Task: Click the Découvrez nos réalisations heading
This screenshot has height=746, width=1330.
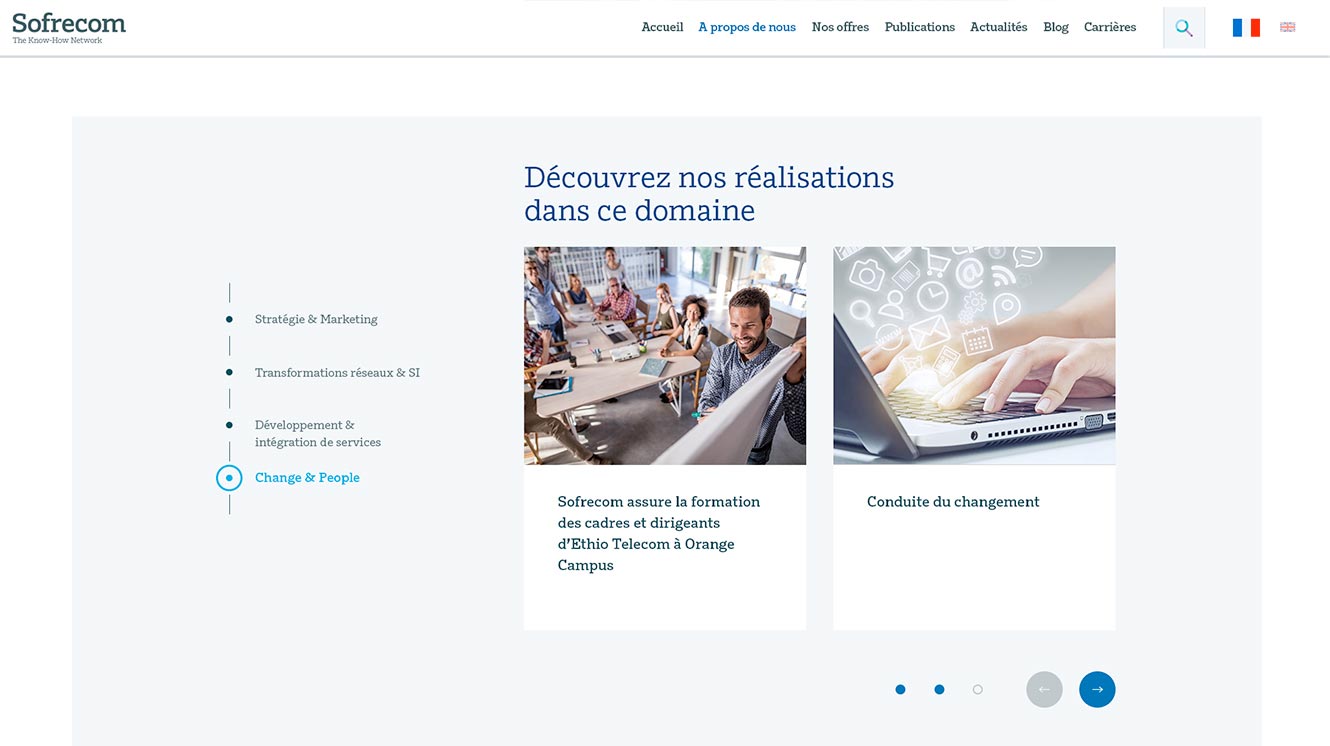Action: pos(709,193)
